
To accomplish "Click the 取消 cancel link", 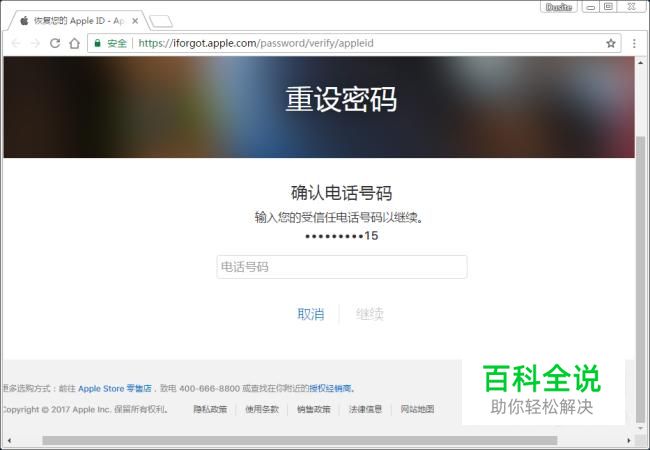I will (x=311, y=314).
